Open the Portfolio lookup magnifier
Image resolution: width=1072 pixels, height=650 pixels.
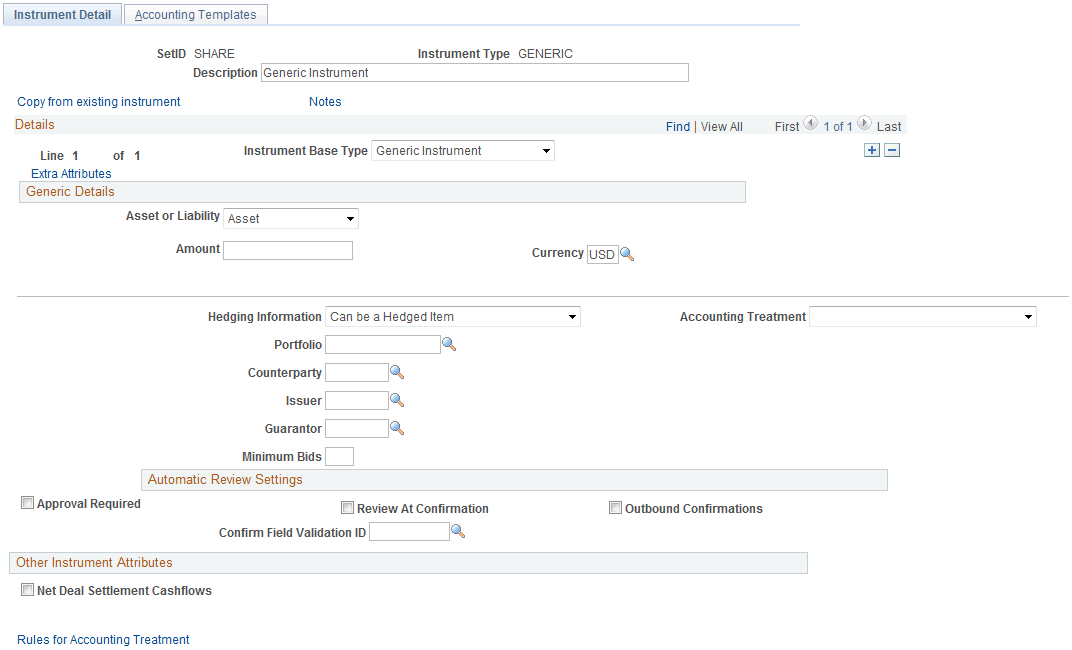449,344
